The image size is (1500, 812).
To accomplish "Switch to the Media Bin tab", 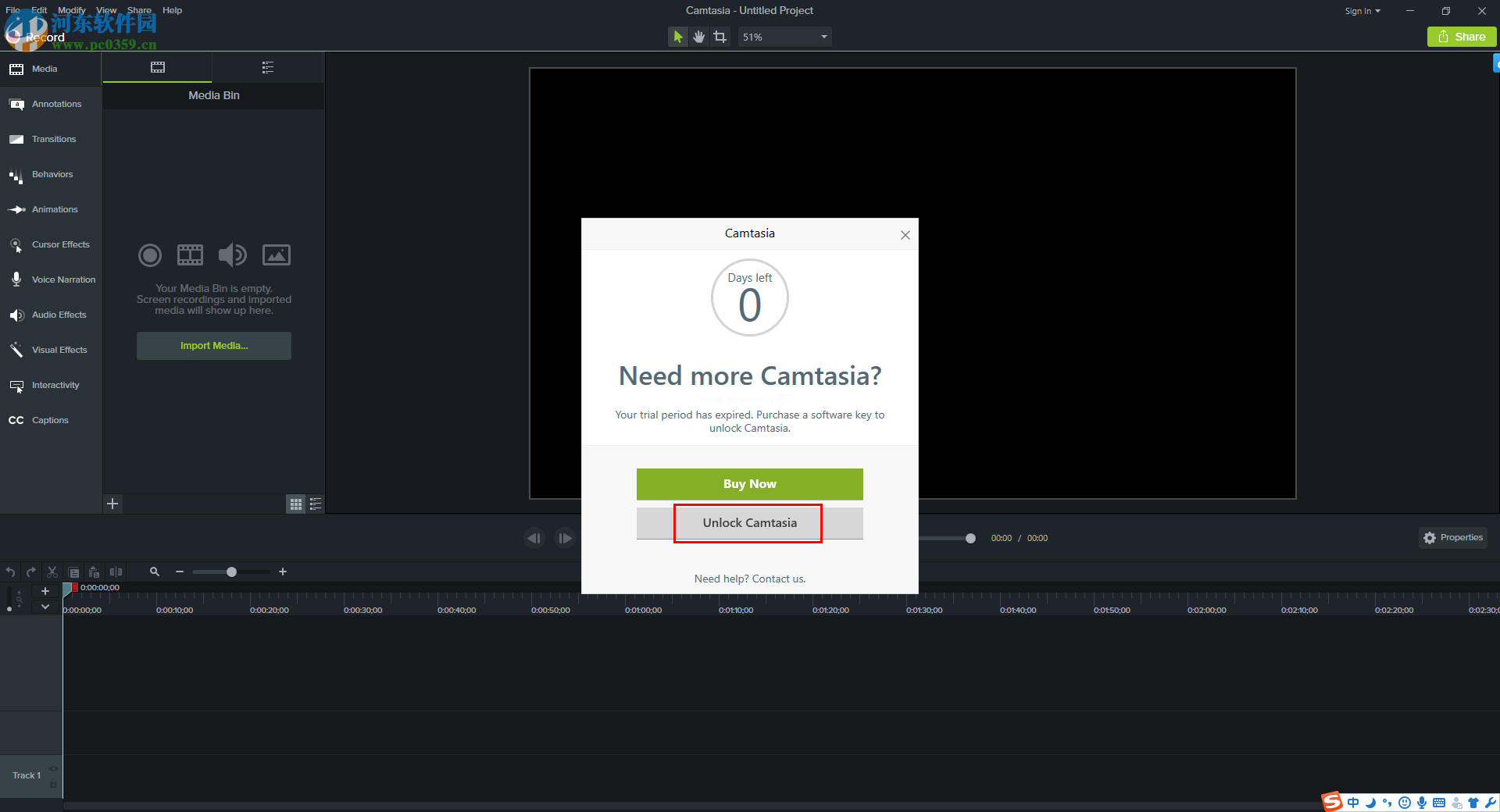I will pyautogui.click(x=158, y=67).
